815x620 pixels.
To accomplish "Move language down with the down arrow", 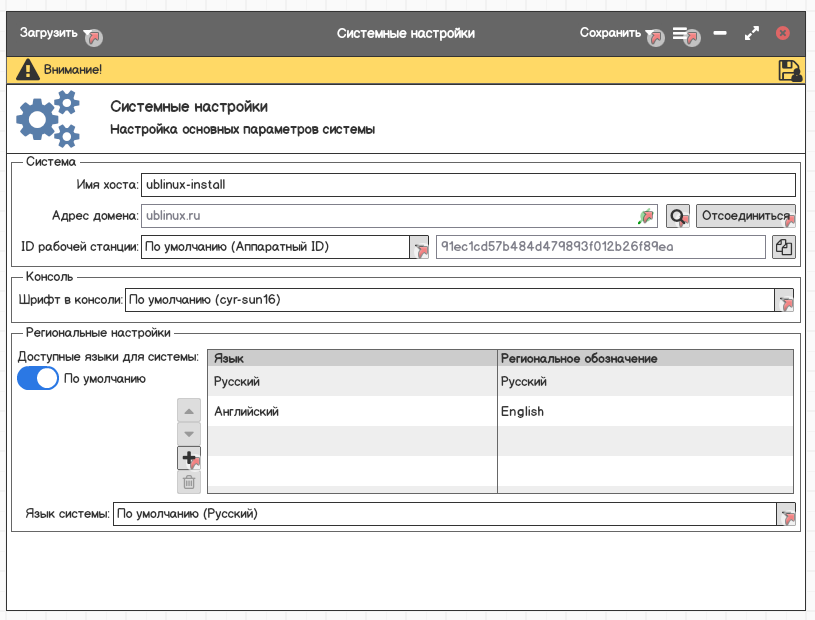I will point(188,434).
